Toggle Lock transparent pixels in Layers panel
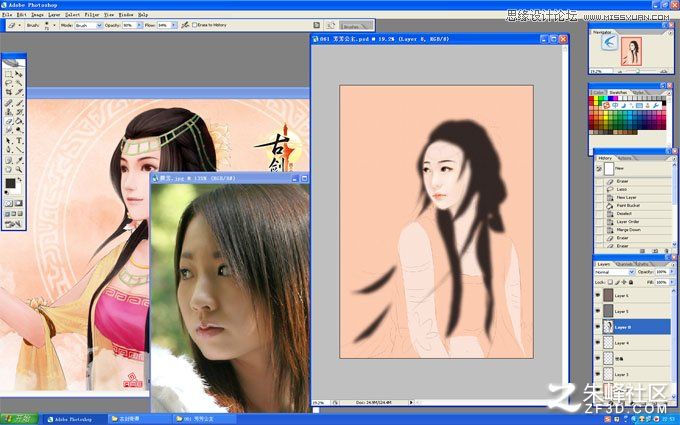 click(610, 282)
